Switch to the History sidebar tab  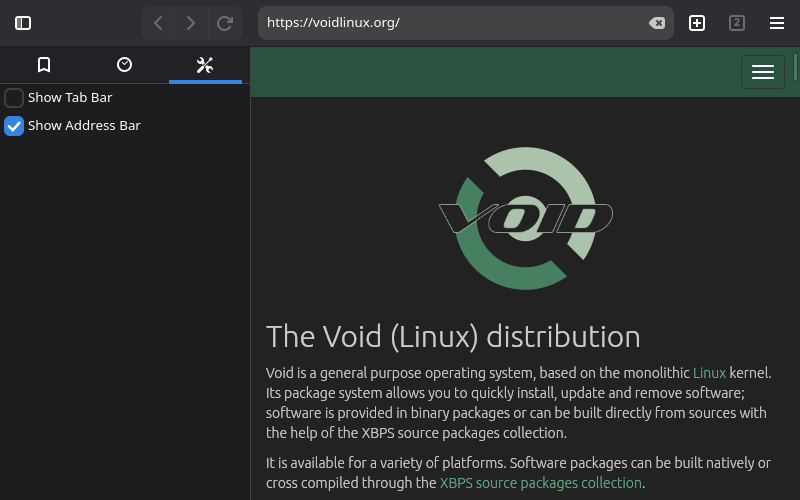124,65
